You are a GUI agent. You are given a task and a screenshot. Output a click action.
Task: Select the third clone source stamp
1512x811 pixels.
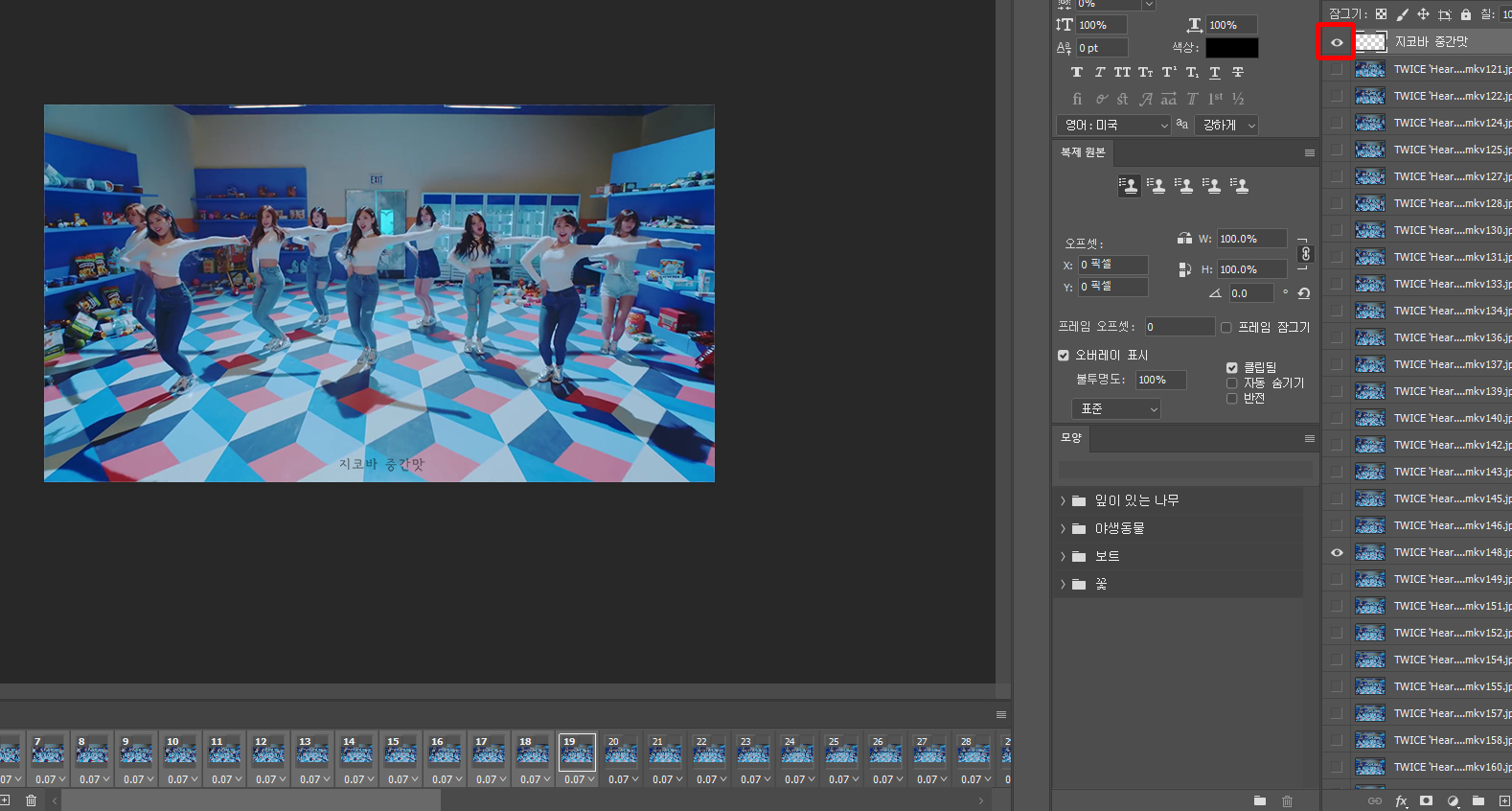point(1184,185)
